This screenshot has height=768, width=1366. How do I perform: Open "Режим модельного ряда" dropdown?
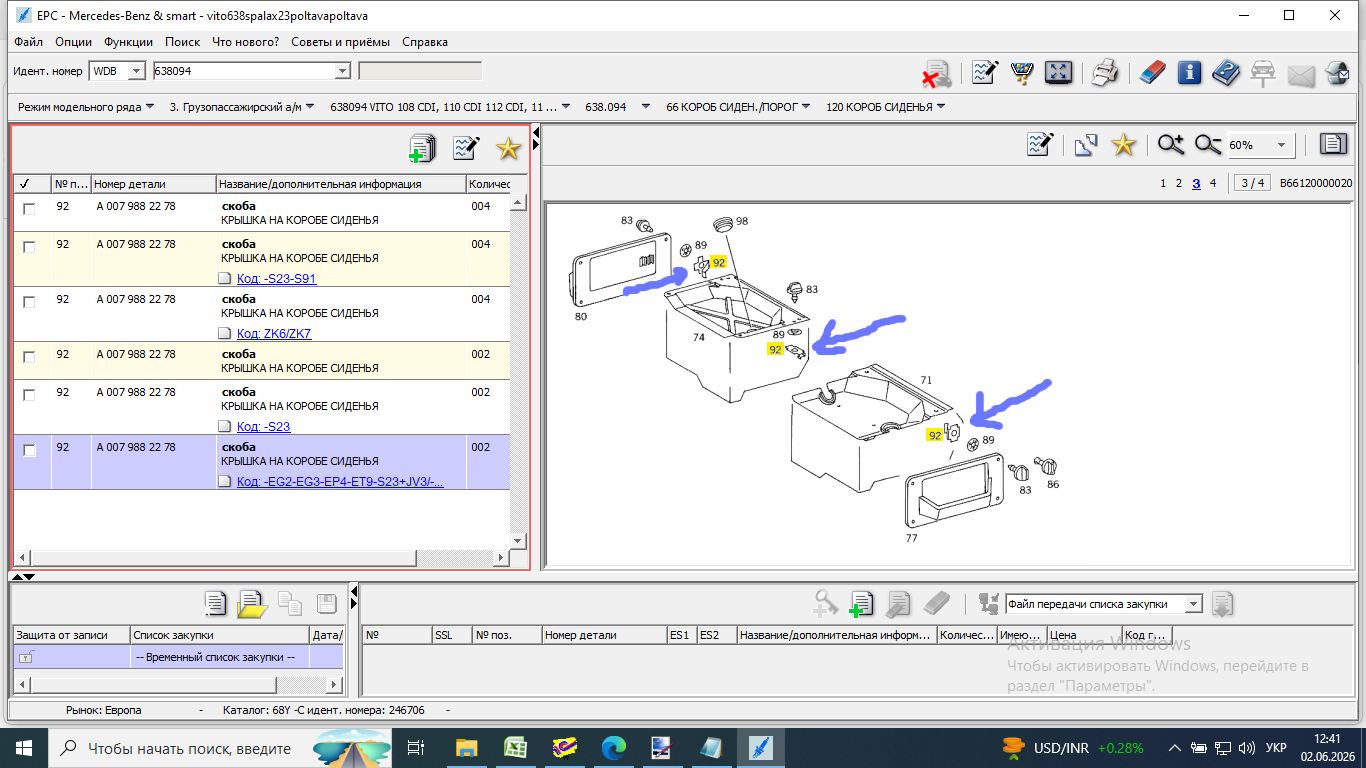pos(86,106)
